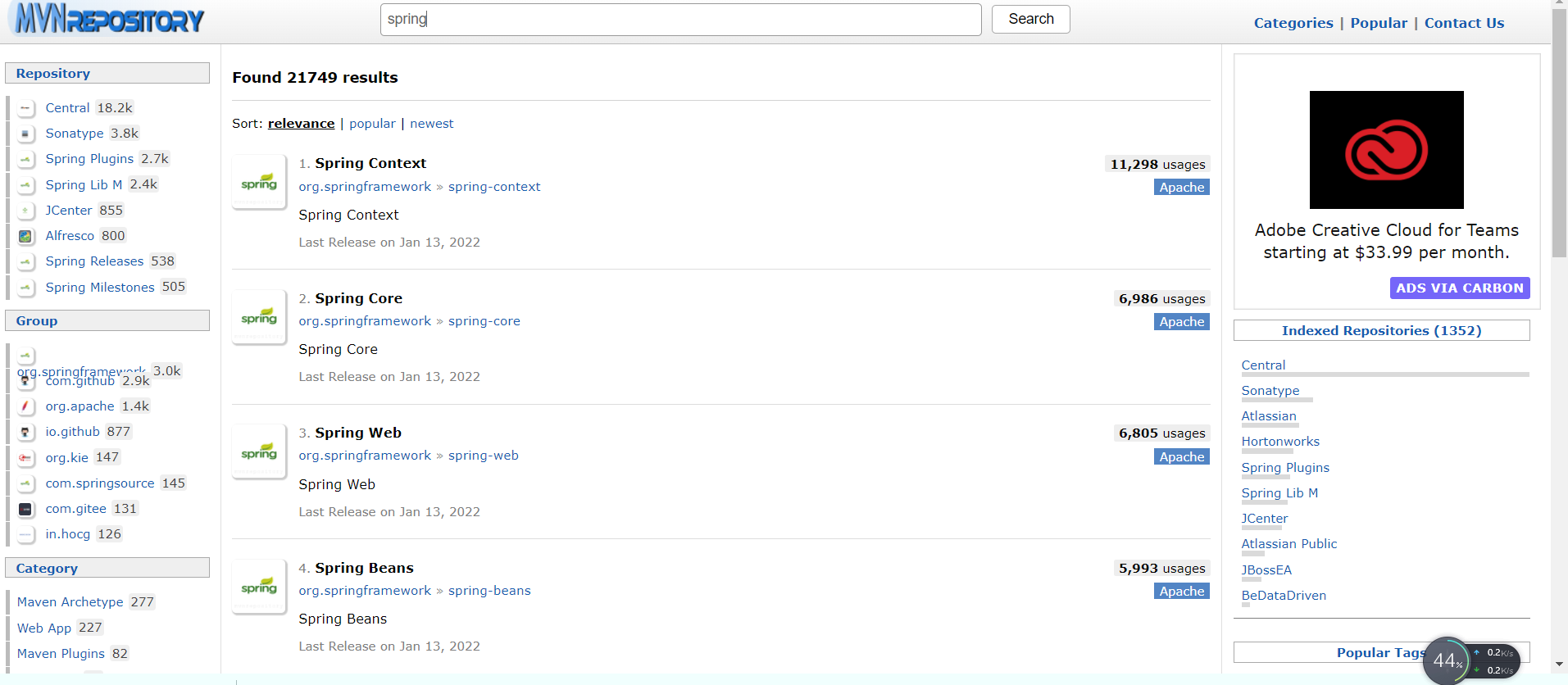
Task: Open the Atlassian indexed repository link
Action: tap(1269, 416)
